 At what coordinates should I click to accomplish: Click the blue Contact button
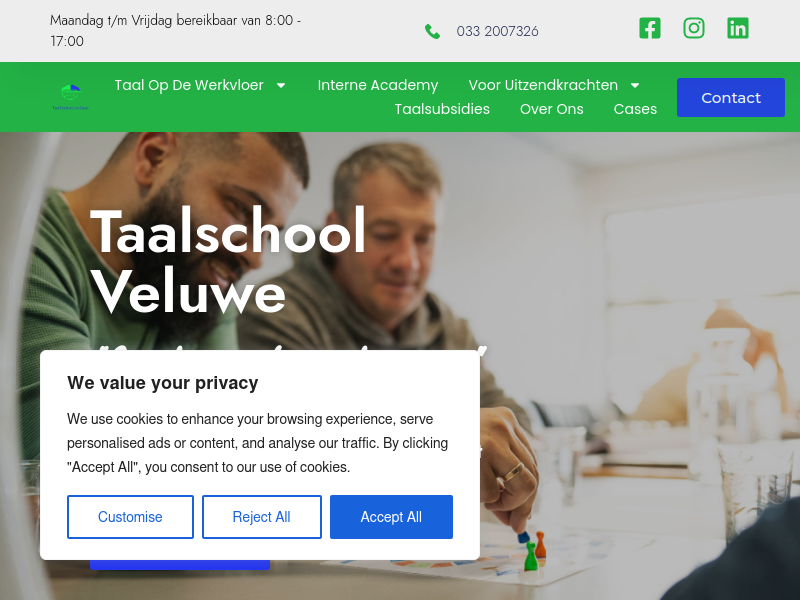pyautogui.click(x=731, y=97)
